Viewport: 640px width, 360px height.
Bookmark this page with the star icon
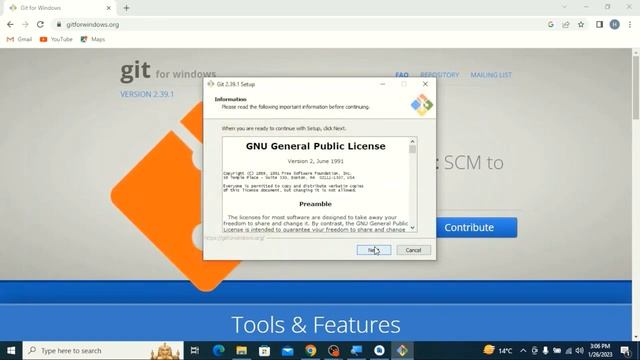point(581,24)
